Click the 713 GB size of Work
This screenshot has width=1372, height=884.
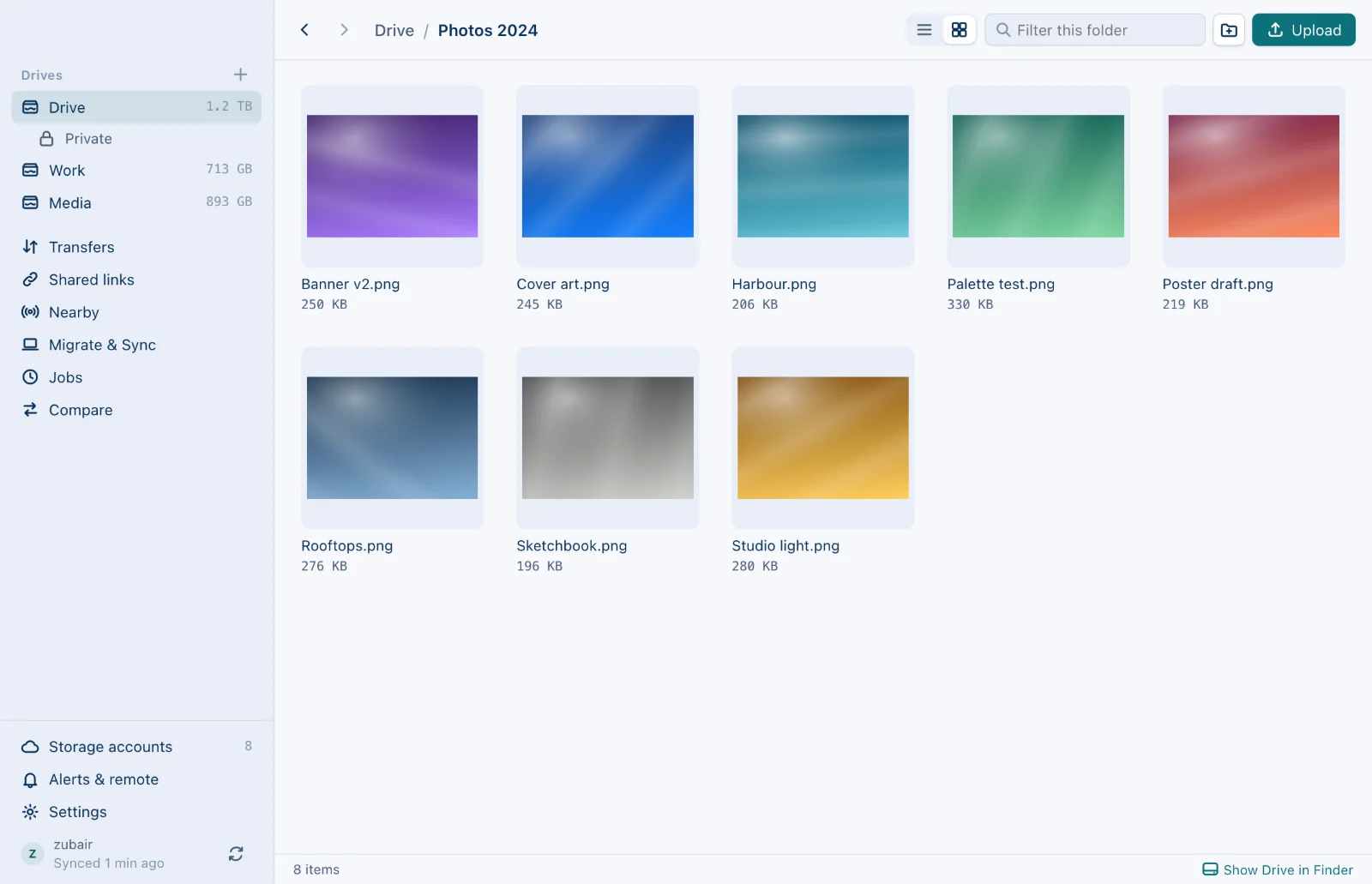click(x=229, y=169)
